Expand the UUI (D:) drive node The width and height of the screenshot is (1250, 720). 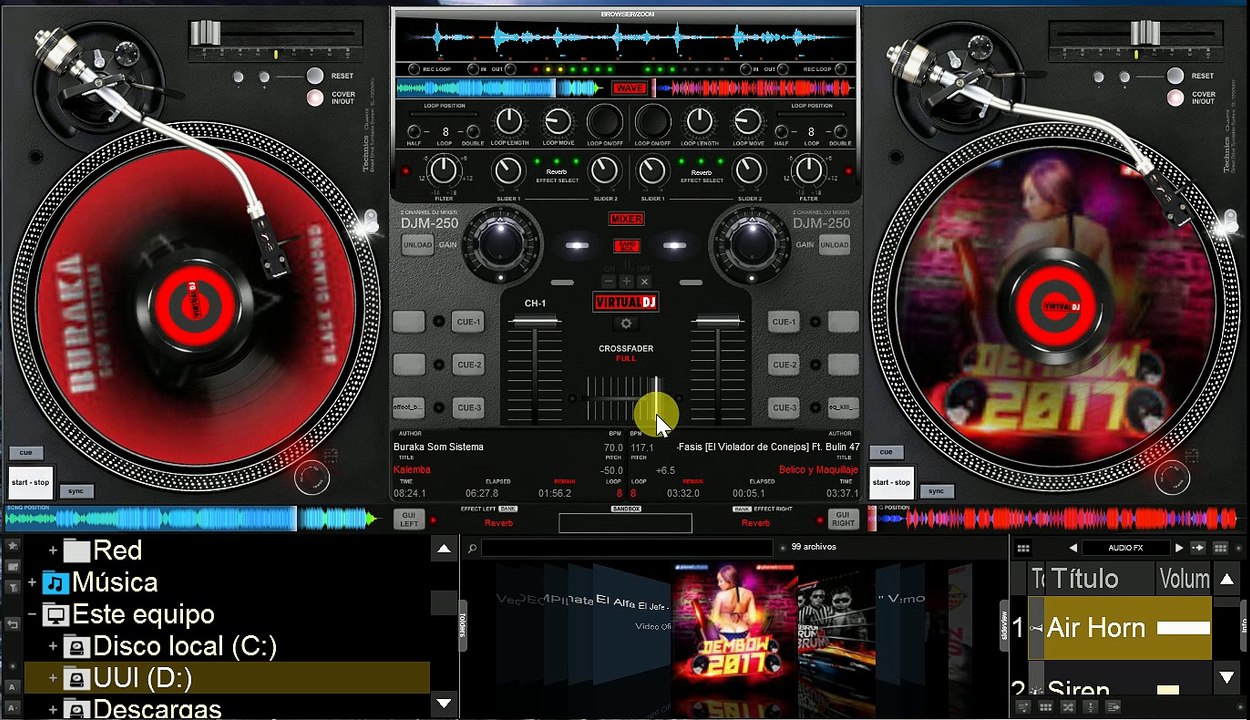pyautogui.click(x=53, y=678)
